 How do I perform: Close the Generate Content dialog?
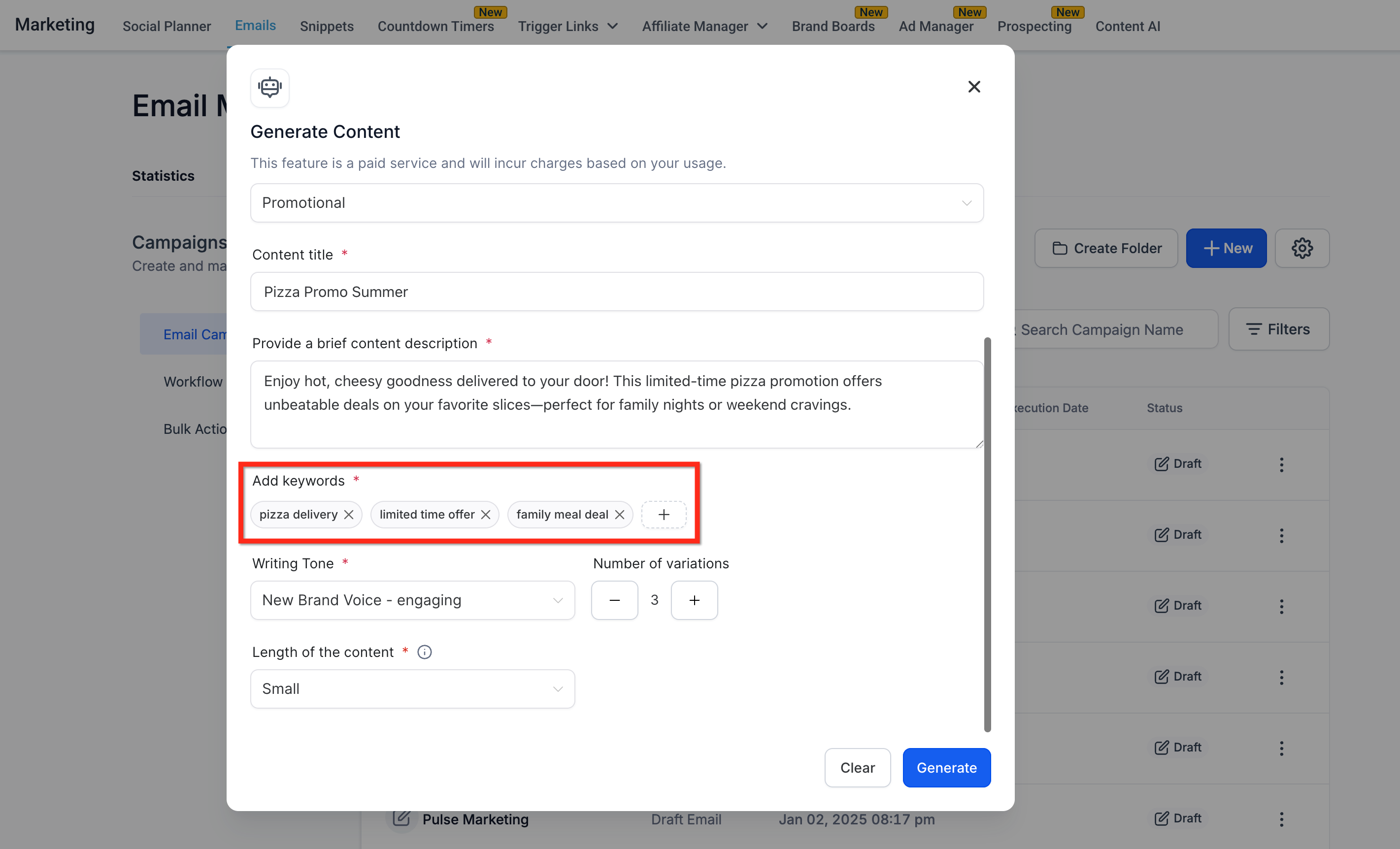(x=974, y=87)
